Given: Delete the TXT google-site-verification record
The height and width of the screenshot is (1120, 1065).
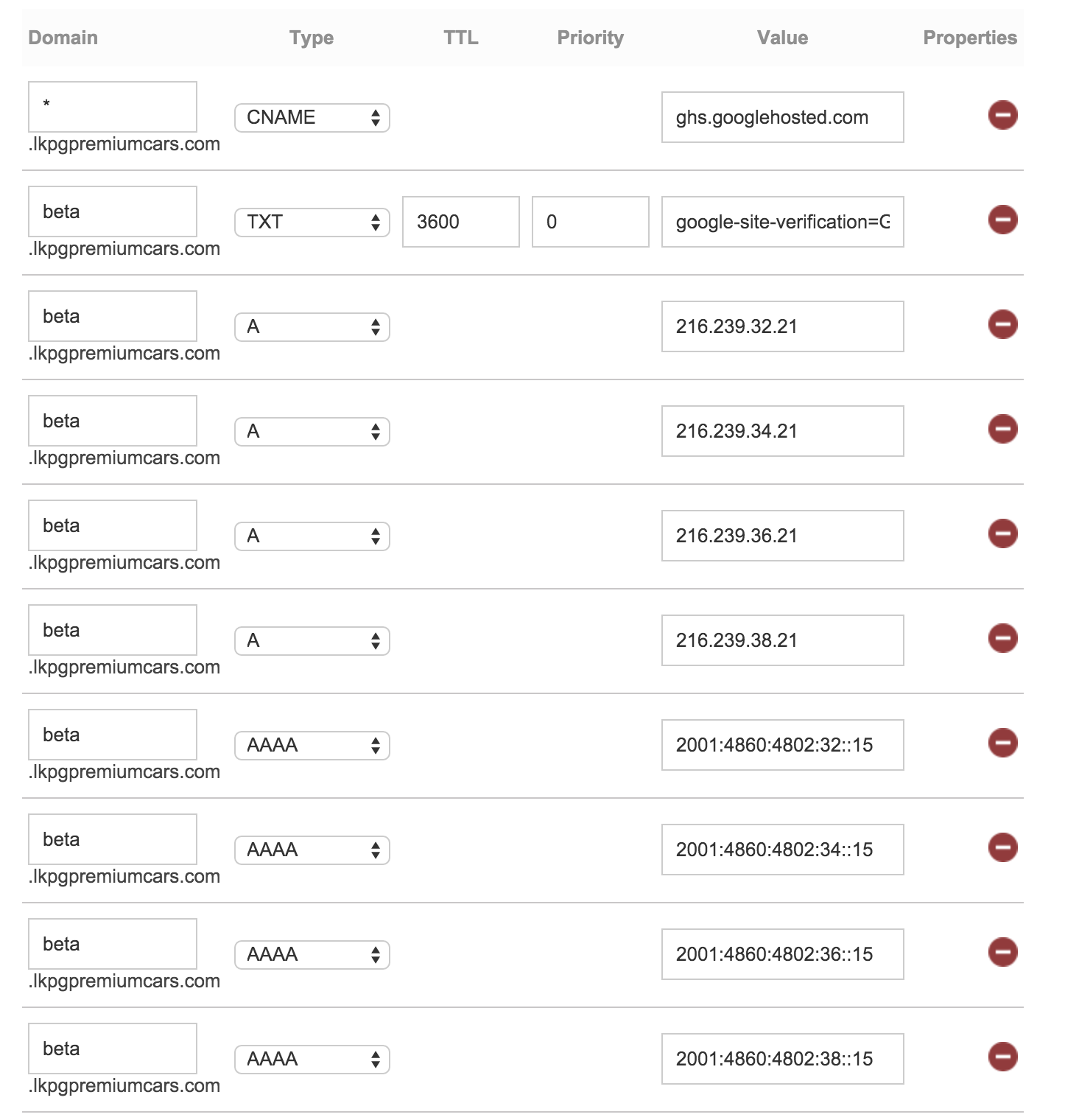Looking at the screenshot, I should (x=1002, y=220).
